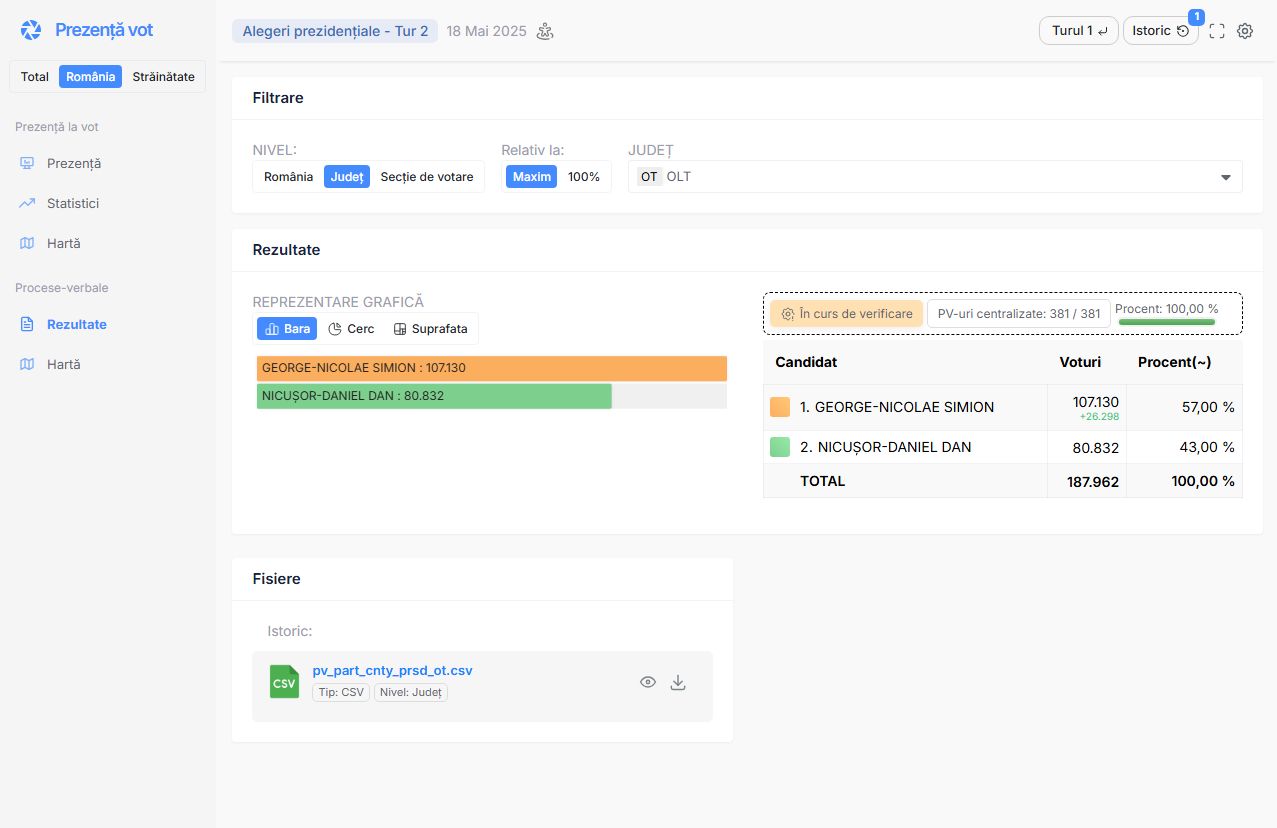Click the Prezență vot logo icon
The height and width of the screenshot is (828, 1277).
coord(31,30)
